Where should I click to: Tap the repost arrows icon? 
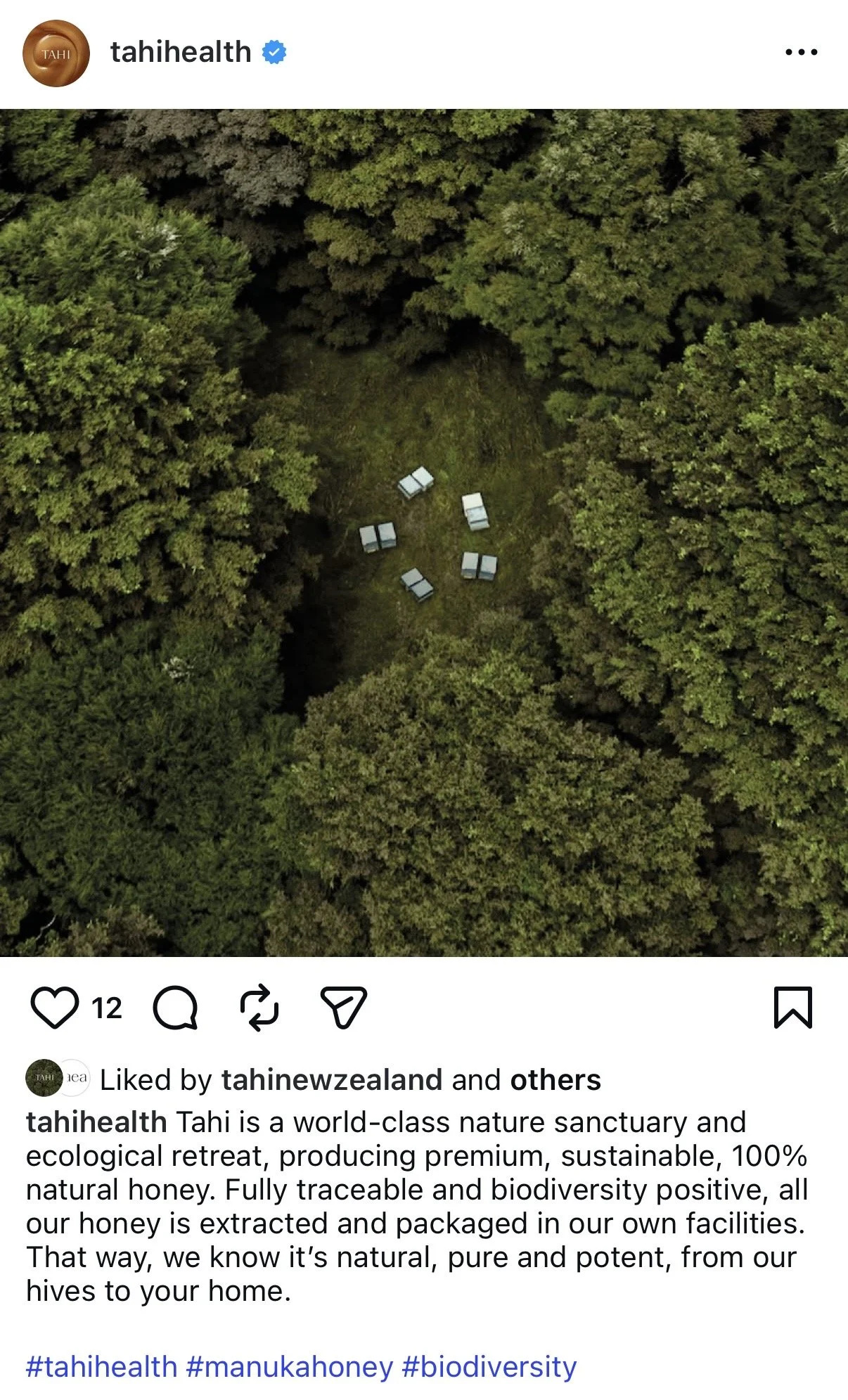click(259, 1008)
